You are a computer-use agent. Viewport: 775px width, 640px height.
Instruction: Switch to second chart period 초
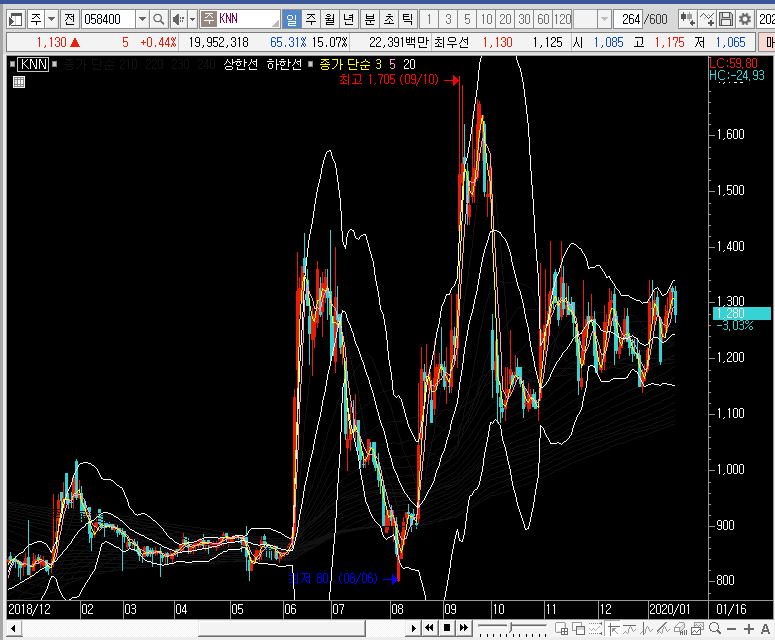[x=389, y=20]
